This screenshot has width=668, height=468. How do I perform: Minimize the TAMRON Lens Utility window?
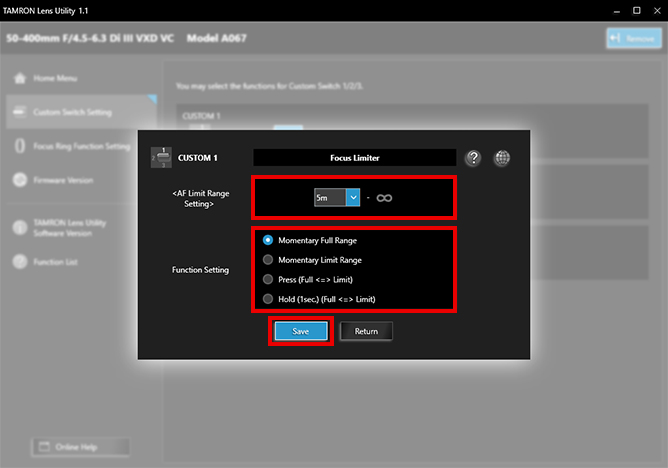pos(616,11)
